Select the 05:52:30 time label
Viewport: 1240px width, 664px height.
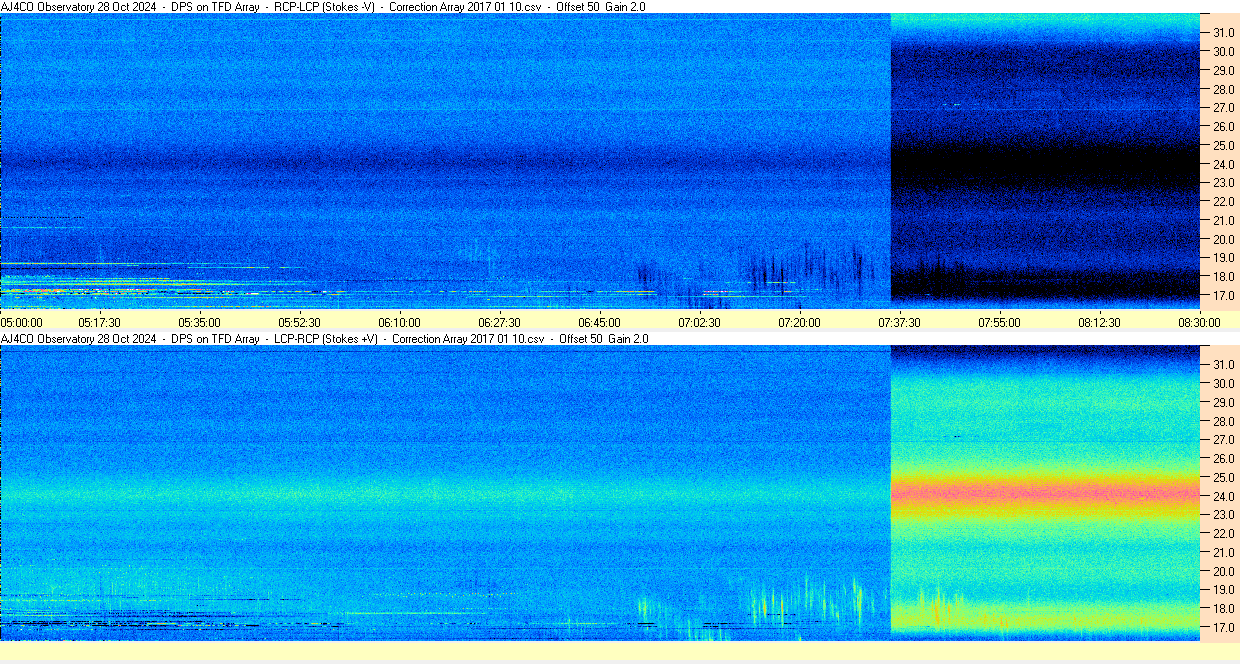300,322
